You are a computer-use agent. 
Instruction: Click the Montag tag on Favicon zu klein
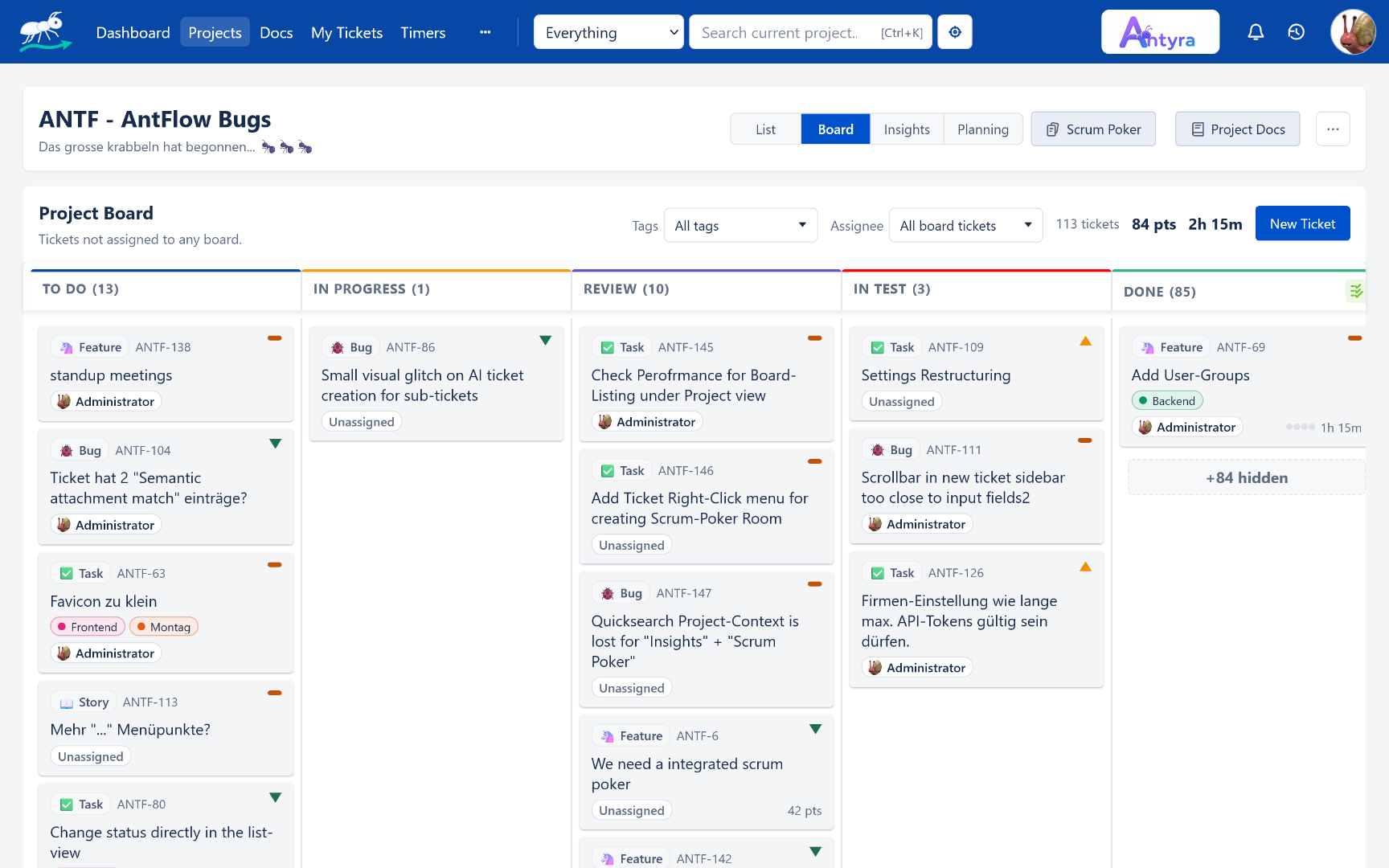(163, 627)
